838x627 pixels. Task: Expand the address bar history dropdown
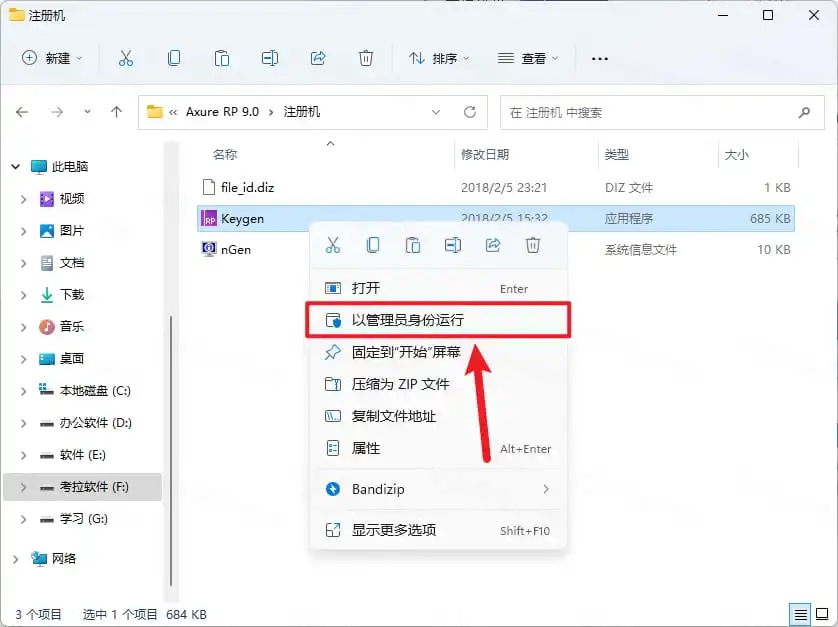[436, 112]
